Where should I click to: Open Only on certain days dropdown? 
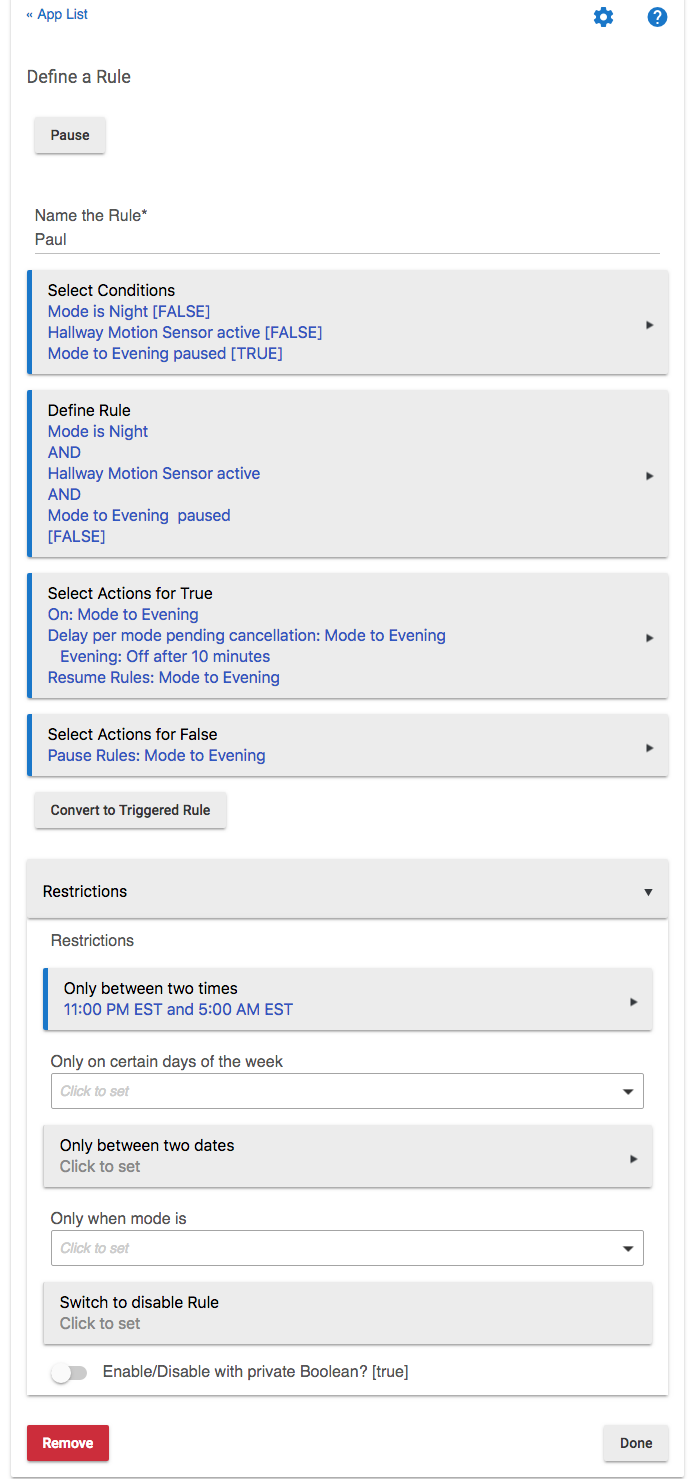coord(347,1091)
